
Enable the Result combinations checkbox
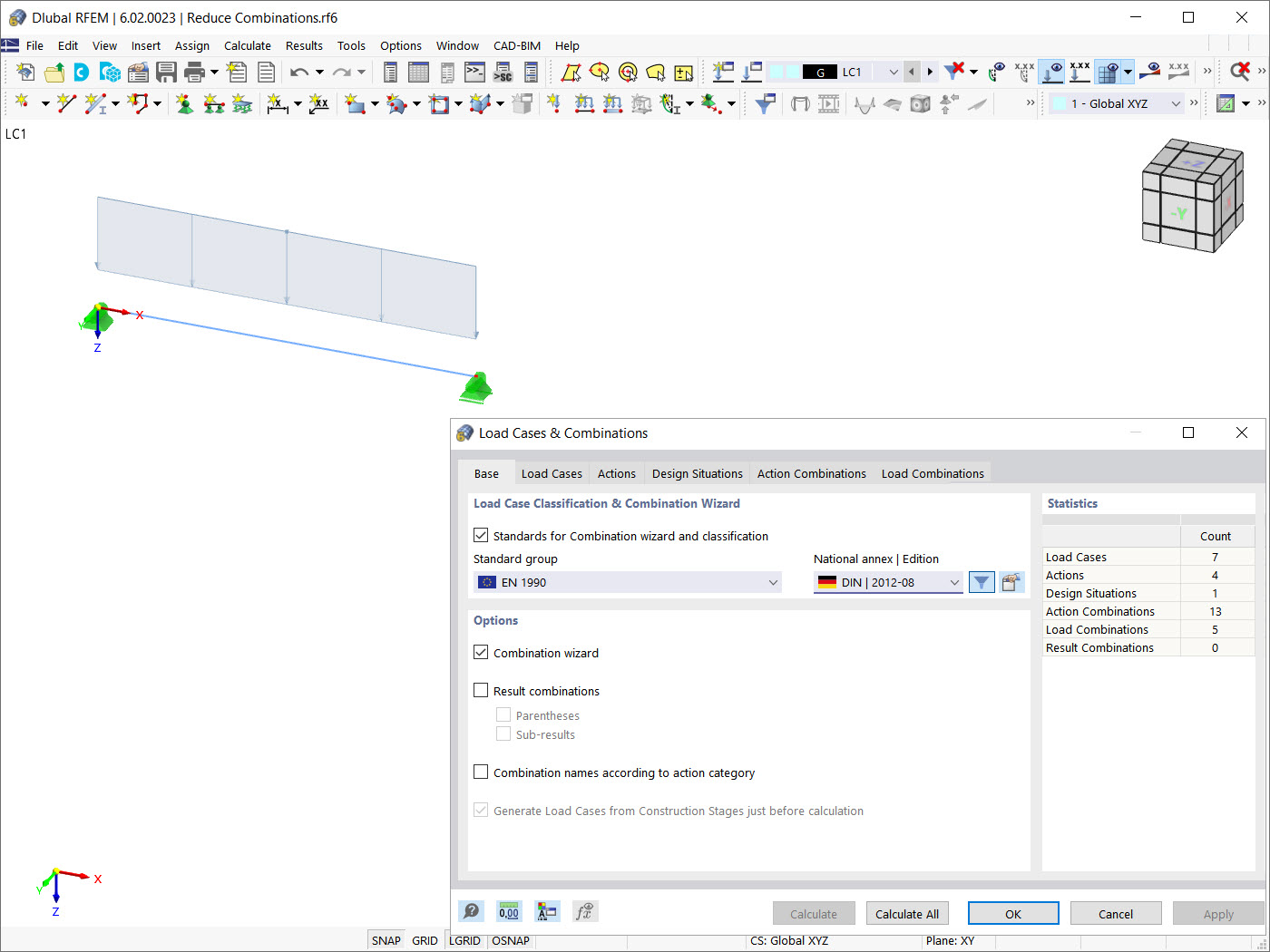coord(481,690)
